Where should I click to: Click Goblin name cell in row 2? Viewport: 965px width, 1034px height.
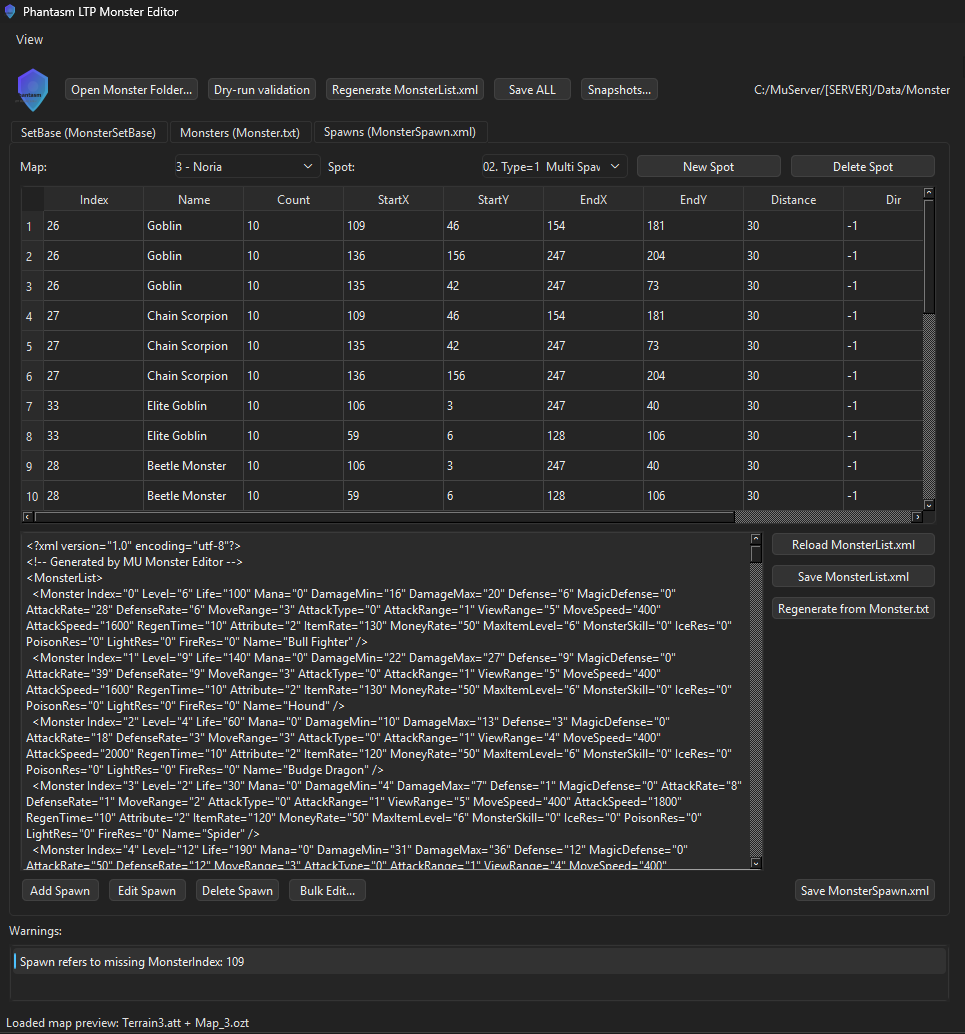pos(194,256)
